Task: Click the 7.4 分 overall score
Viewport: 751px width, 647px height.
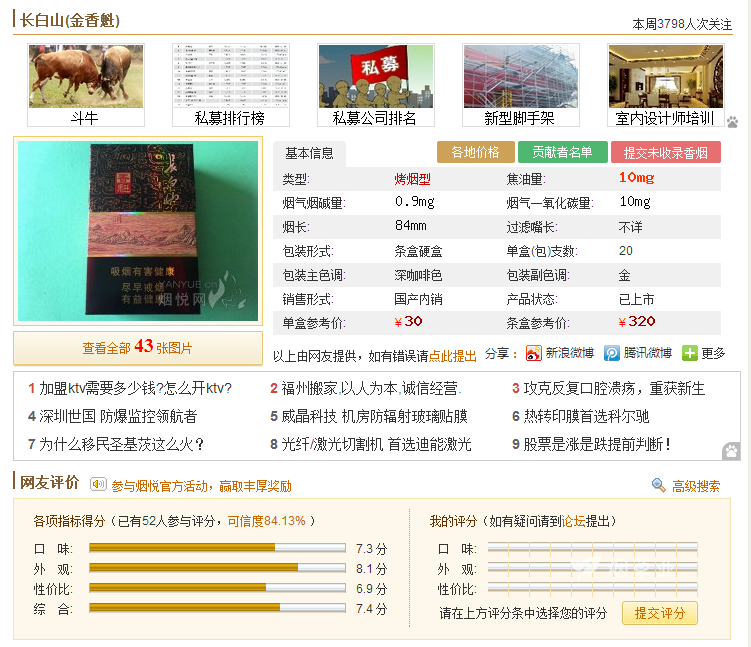Action: coord(371,609)
